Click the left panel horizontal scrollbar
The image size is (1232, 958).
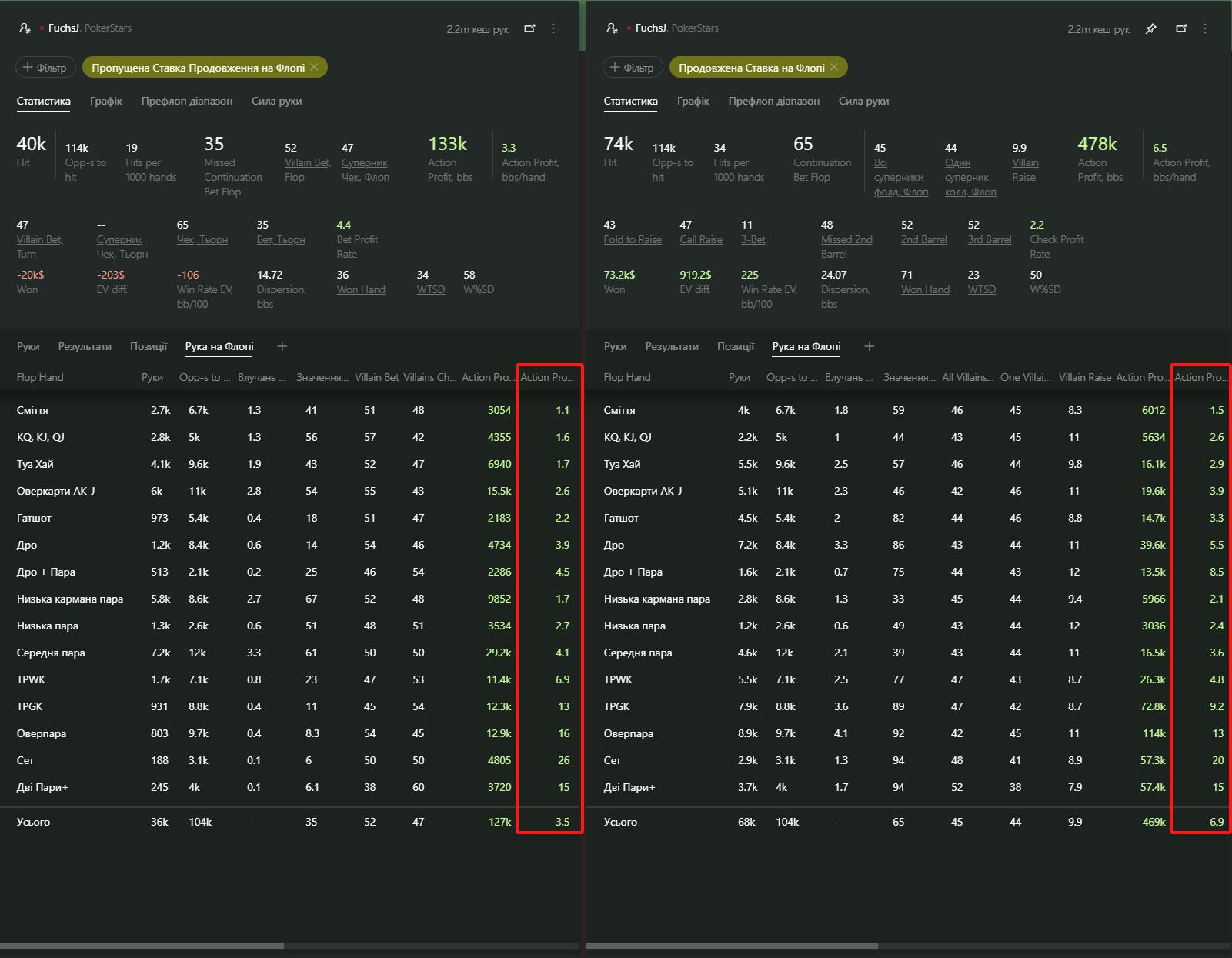(x=142, y=946)
